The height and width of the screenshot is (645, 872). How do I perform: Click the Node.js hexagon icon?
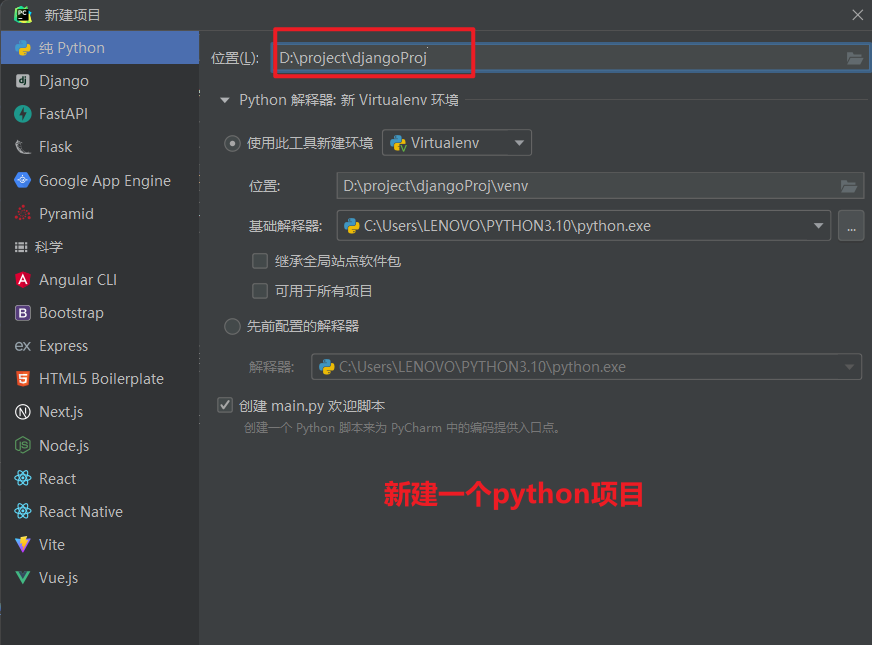pyautogui.click(x=23, y=445)
